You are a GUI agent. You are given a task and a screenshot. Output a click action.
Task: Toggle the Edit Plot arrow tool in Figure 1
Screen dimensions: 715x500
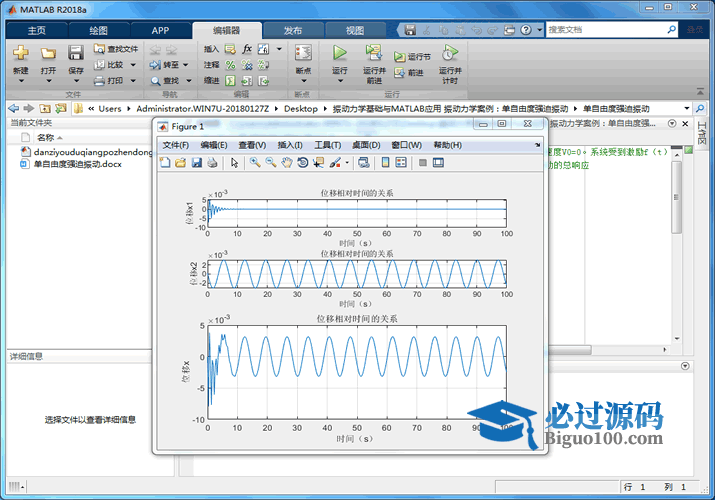click(x=234, y=163)
